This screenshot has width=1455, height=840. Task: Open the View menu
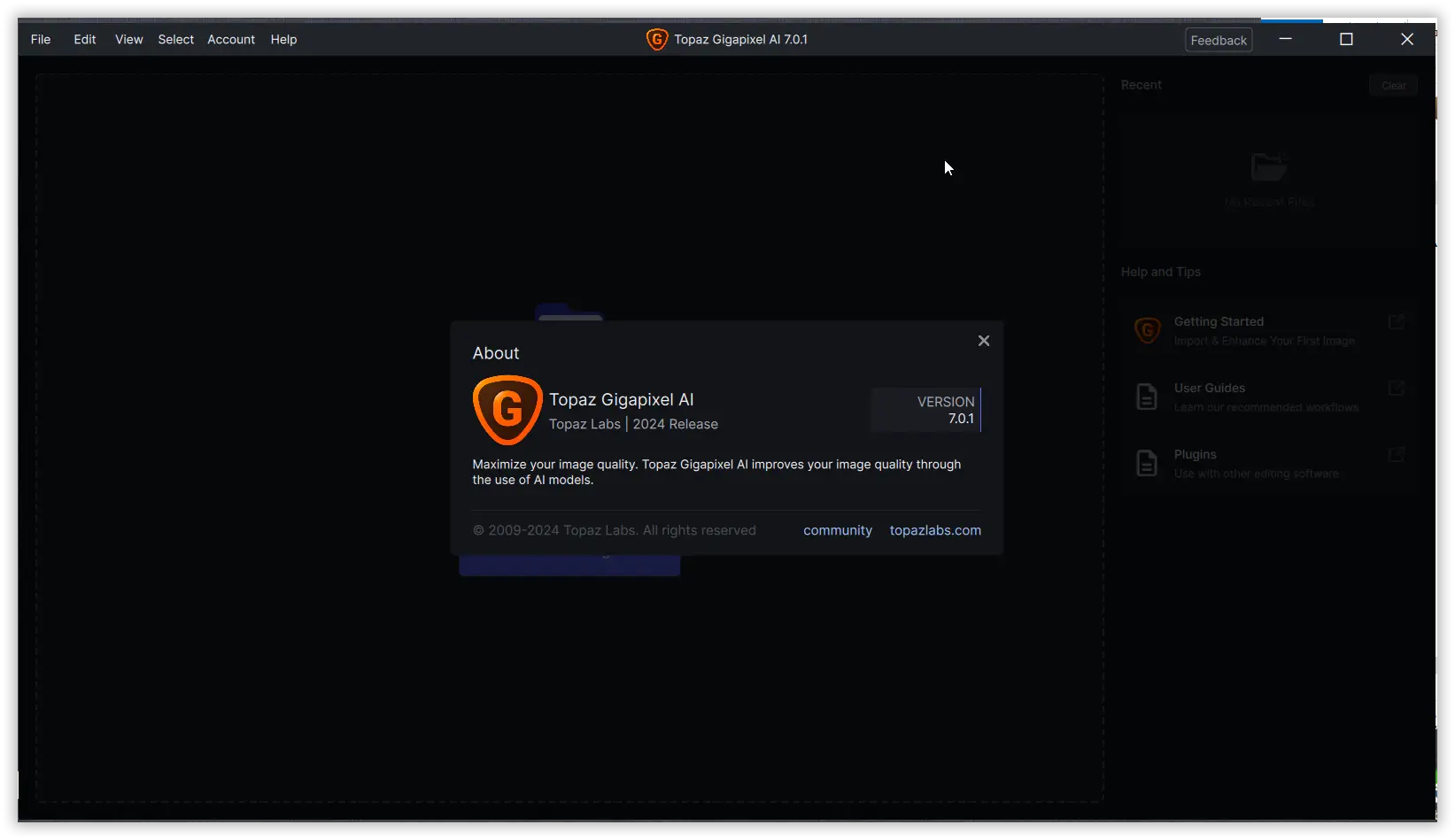(x=128, y=39)
